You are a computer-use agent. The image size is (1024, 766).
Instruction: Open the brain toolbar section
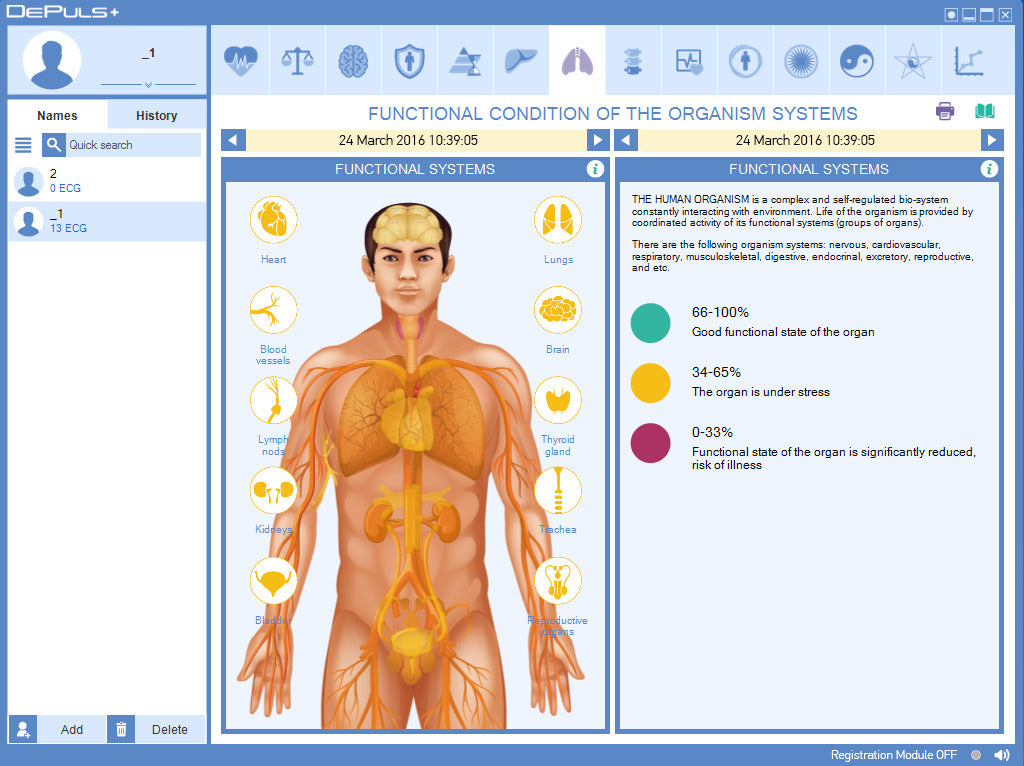tap(353, 61)
